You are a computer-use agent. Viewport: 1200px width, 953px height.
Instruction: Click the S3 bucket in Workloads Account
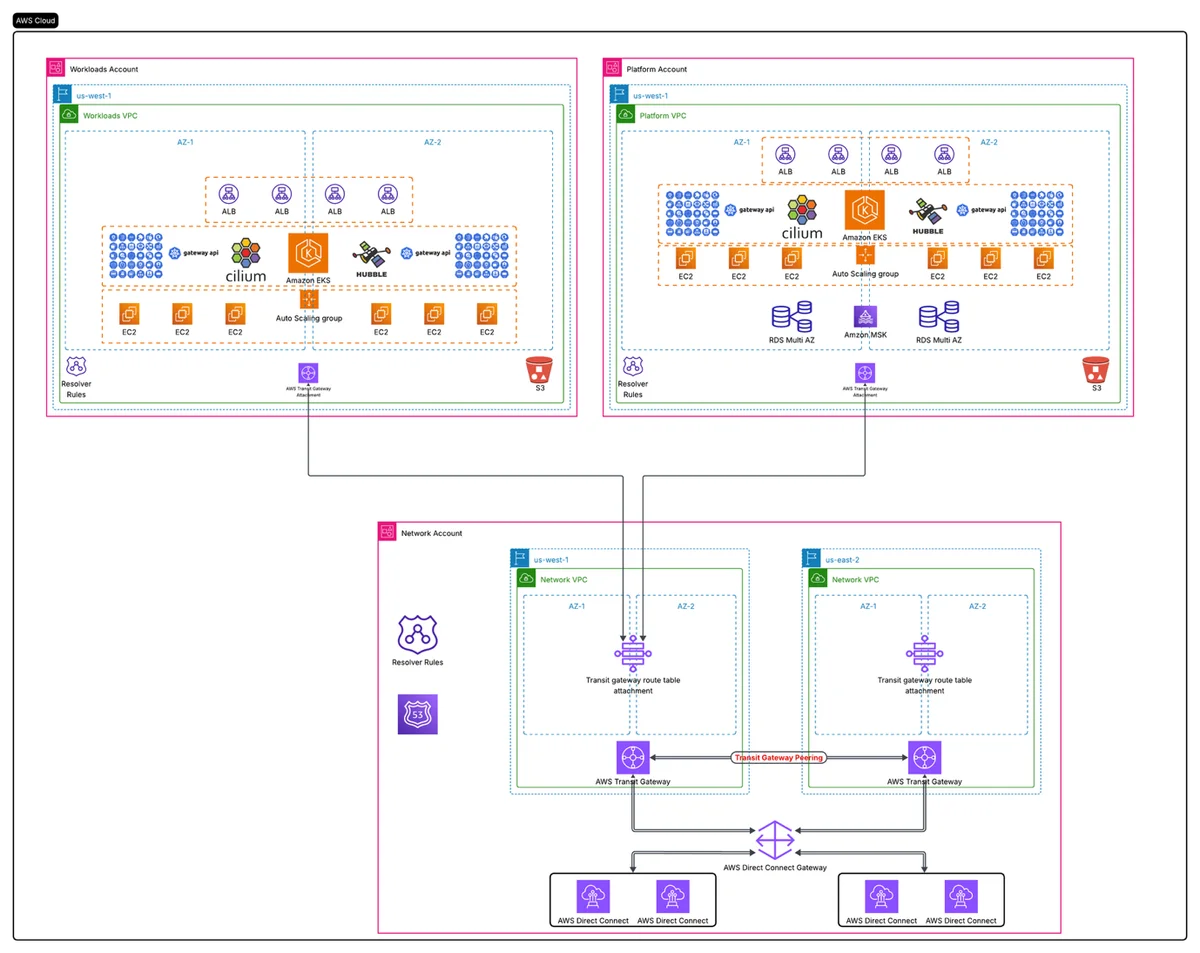coord(539,372)
